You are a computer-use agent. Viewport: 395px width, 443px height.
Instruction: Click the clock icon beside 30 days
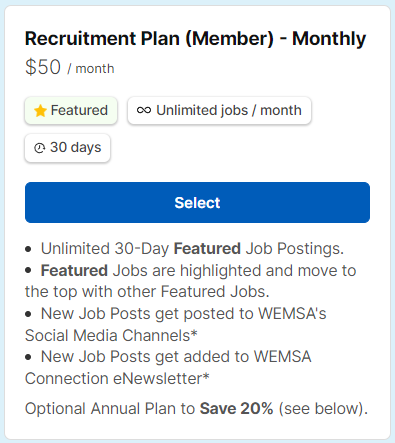(40, 148)
